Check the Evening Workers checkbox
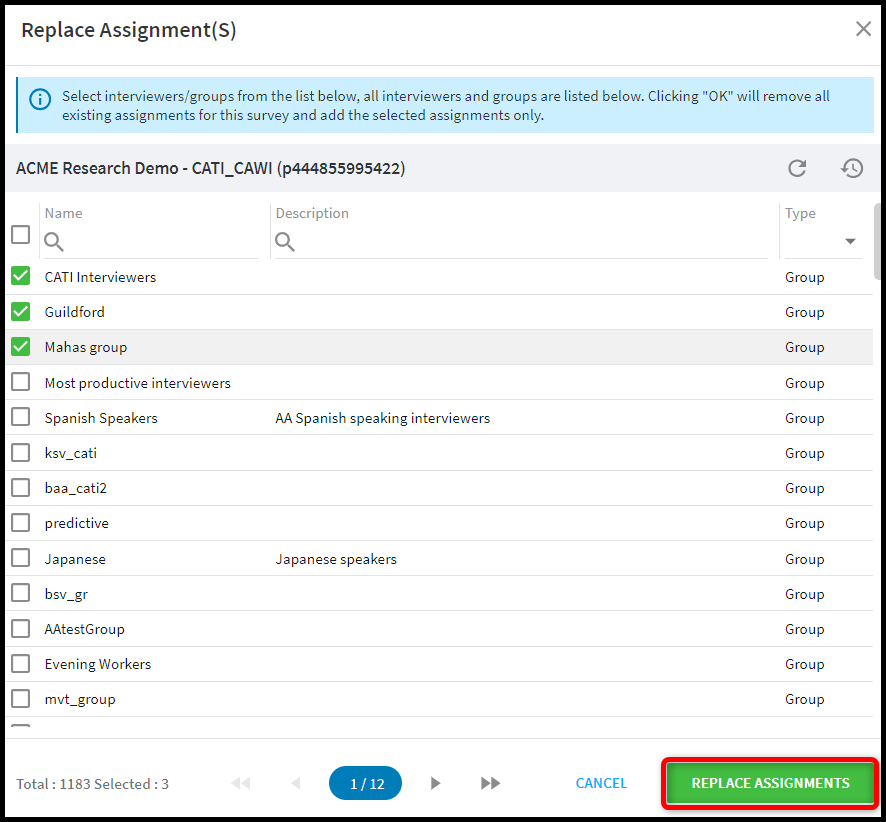886x822 pixels. [x=21, y=664]
